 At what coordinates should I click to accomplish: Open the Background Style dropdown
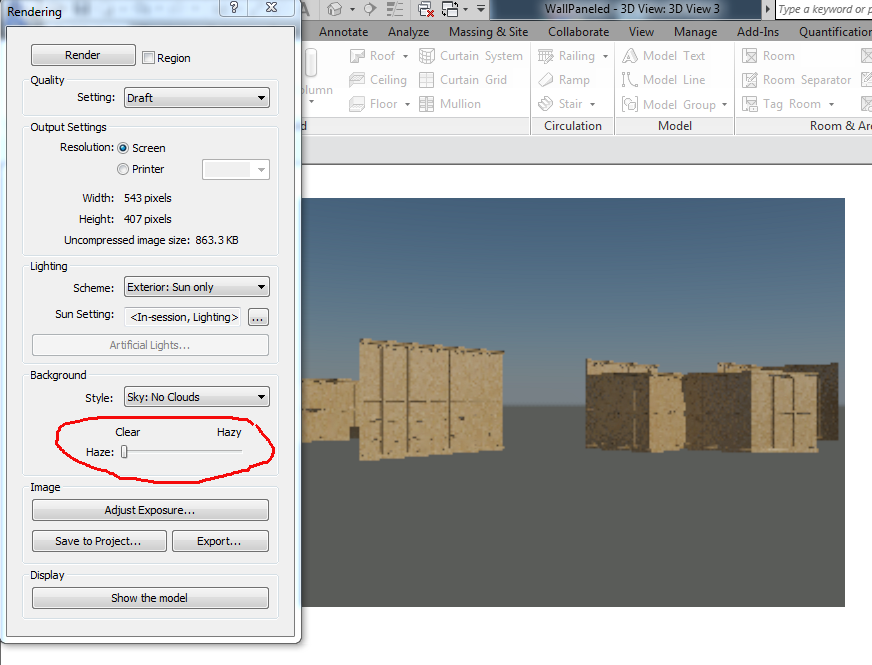point(196,396)
